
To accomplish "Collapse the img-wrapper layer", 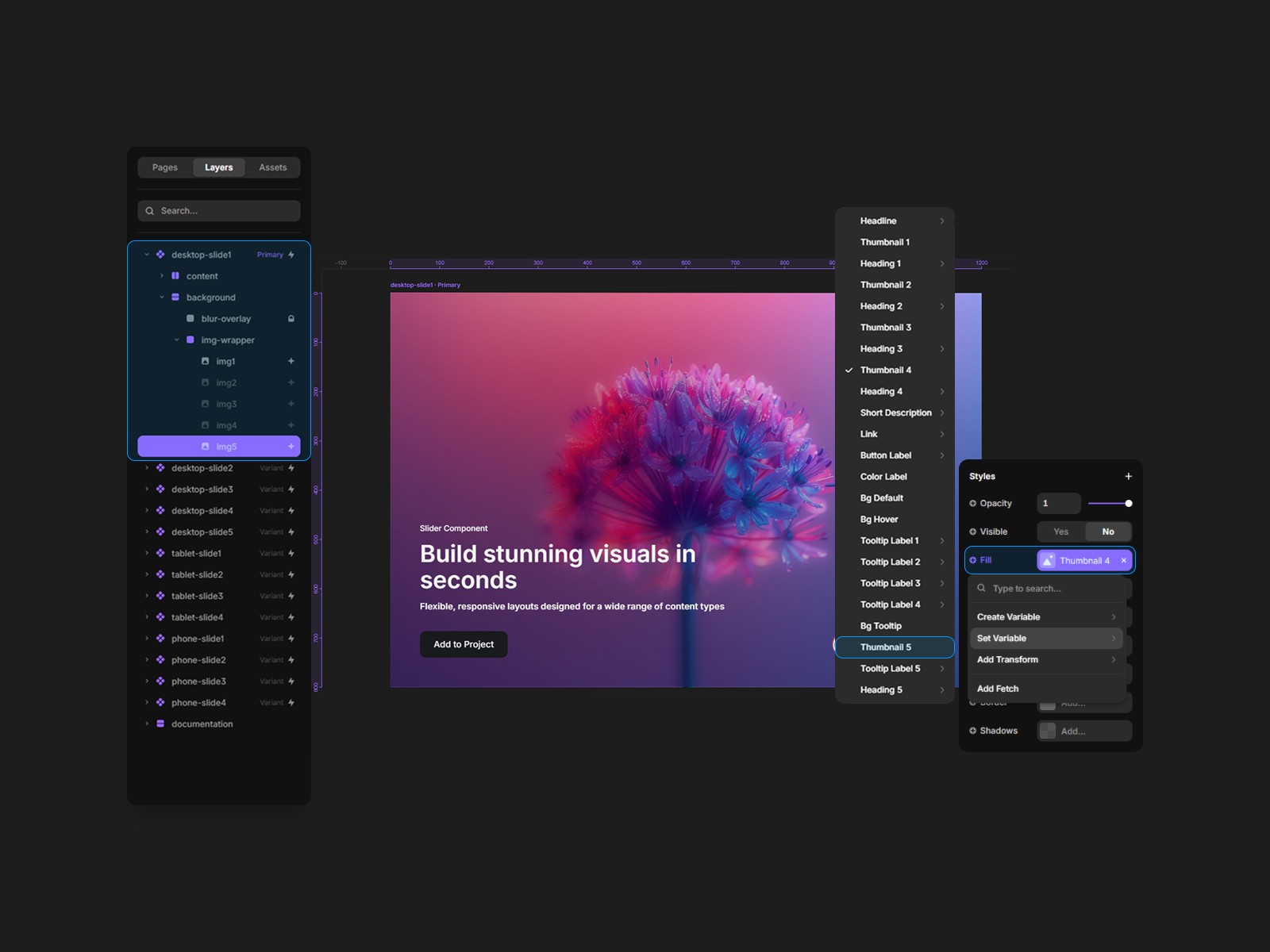I will pyautogui.click(x=177, y=340).
